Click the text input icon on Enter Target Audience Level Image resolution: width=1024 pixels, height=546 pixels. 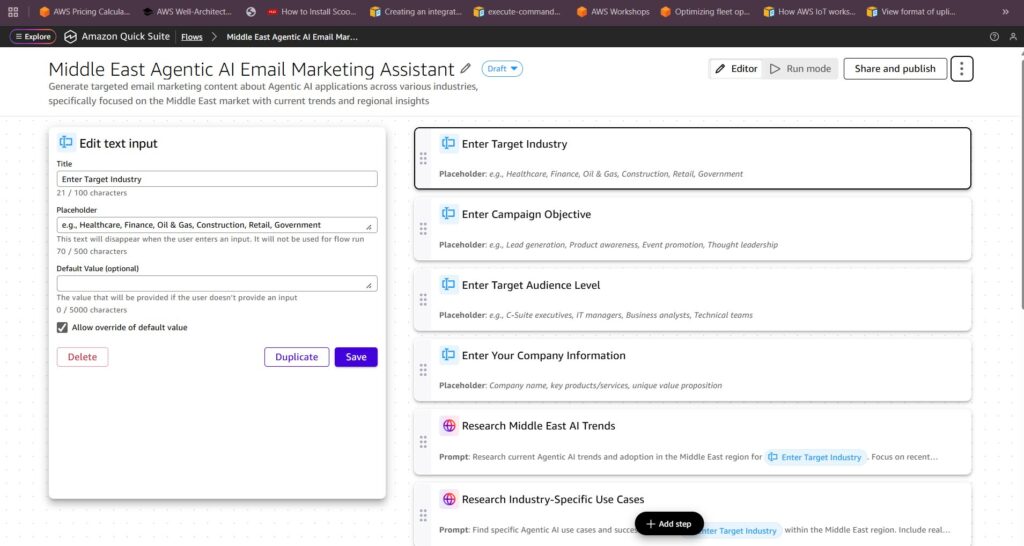click(449, 285)
